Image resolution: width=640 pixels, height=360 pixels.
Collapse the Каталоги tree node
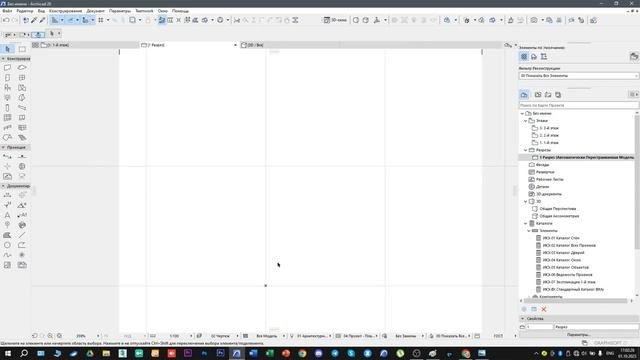tap(526, 224)
